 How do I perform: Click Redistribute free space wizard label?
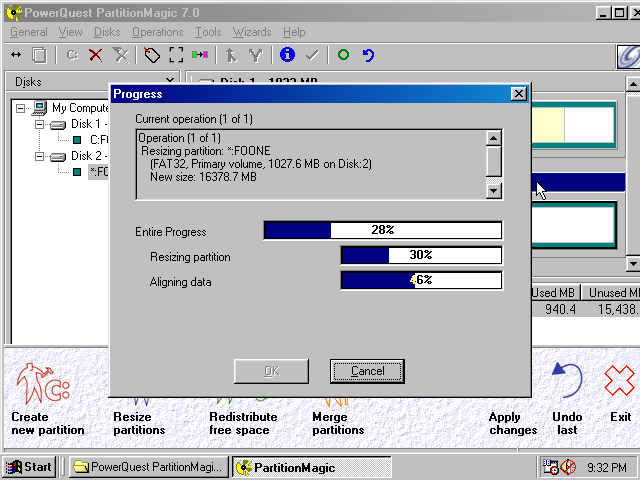(x=243, y=423)
